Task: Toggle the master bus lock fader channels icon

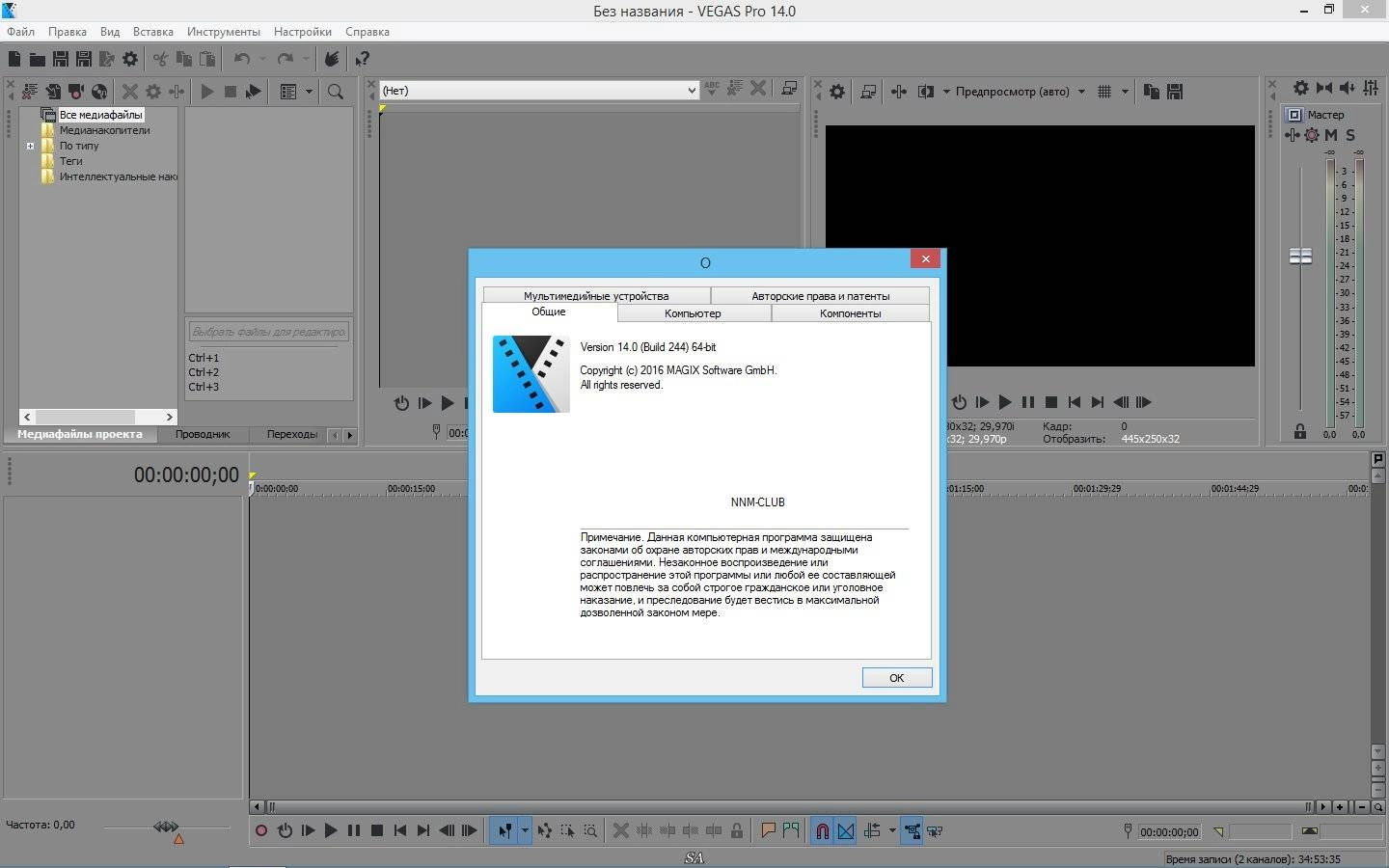Action: (x=1300, y=432)
